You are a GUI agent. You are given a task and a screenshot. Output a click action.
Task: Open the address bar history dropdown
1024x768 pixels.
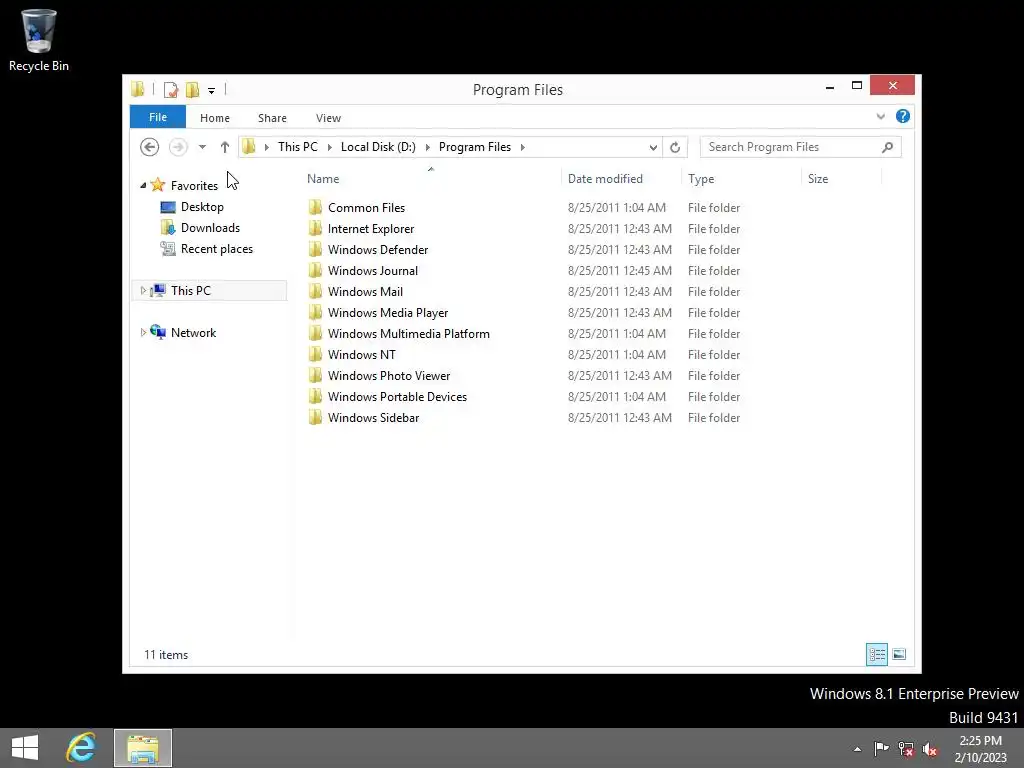653,148
